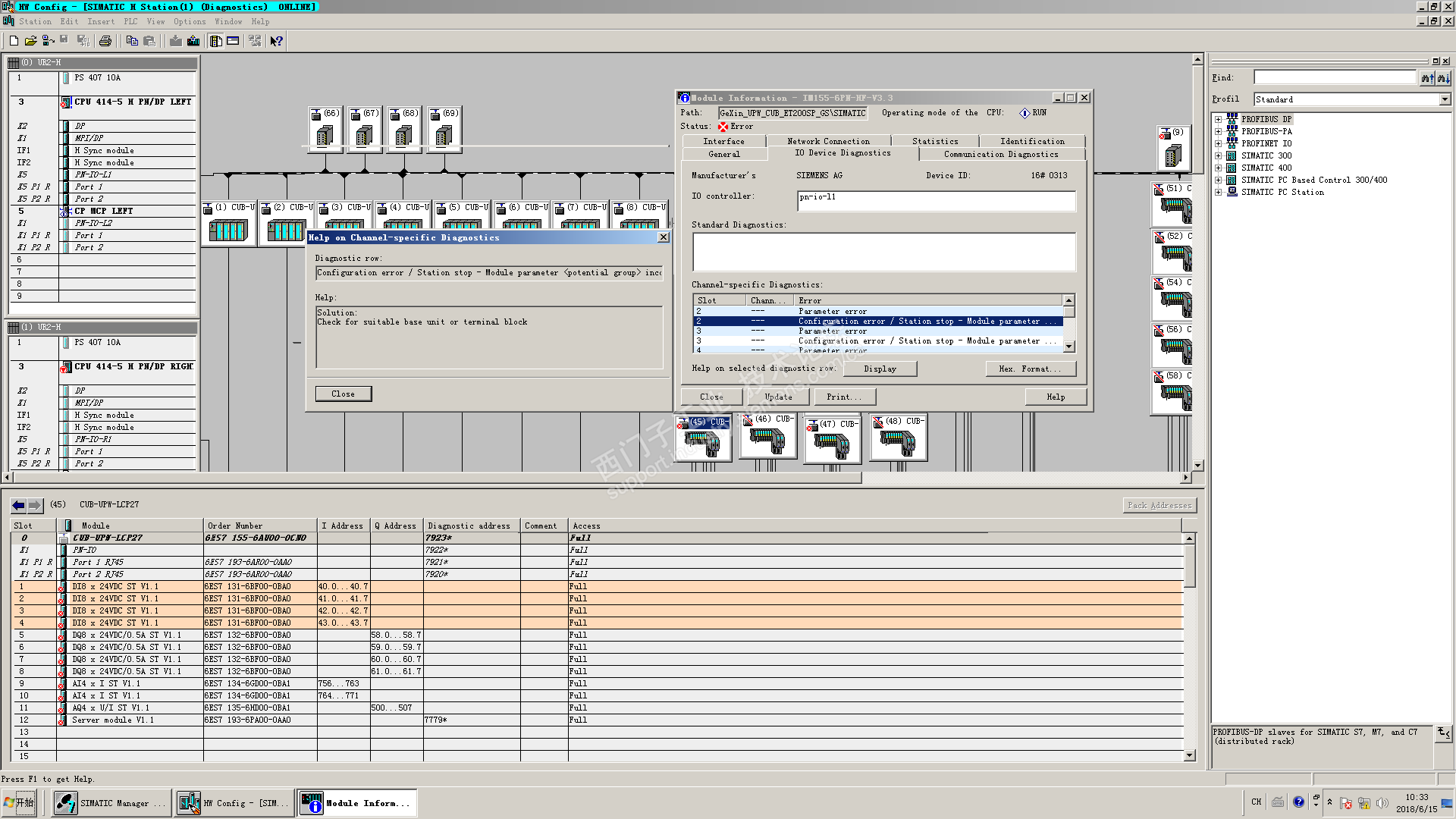1456x819 pixels.
Task: Open the Communication Diagnostics tab
Action: tap(1000, 154)
